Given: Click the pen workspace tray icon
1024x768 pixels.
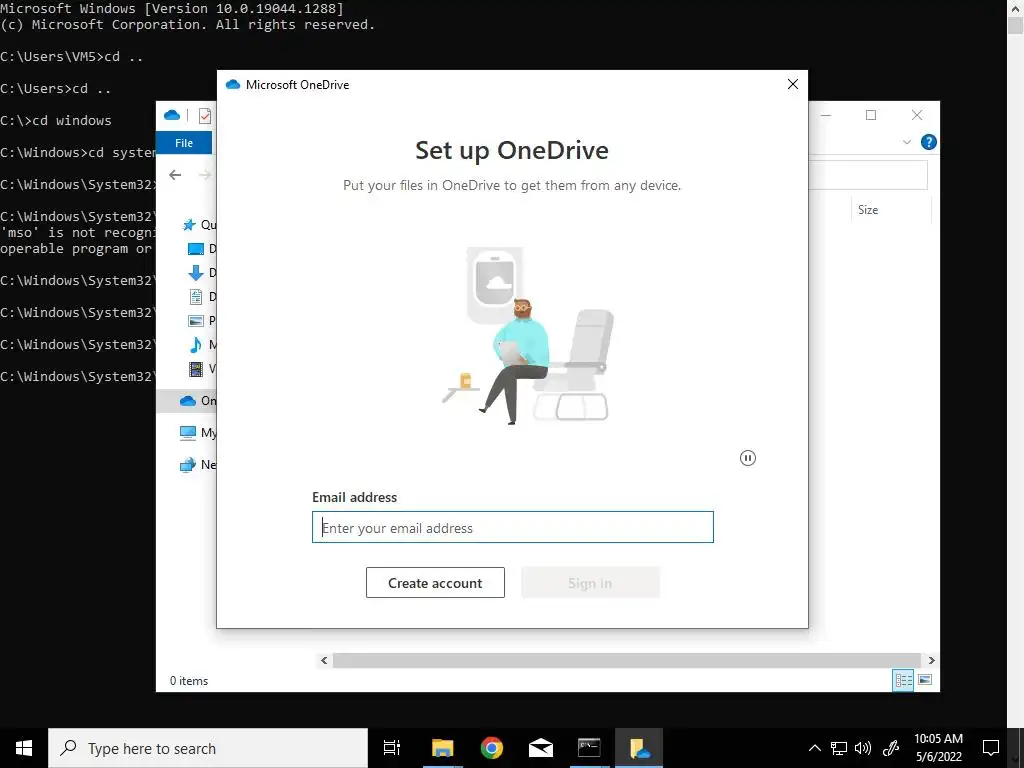Looking at the screenshot, I should tap(891, 748).
